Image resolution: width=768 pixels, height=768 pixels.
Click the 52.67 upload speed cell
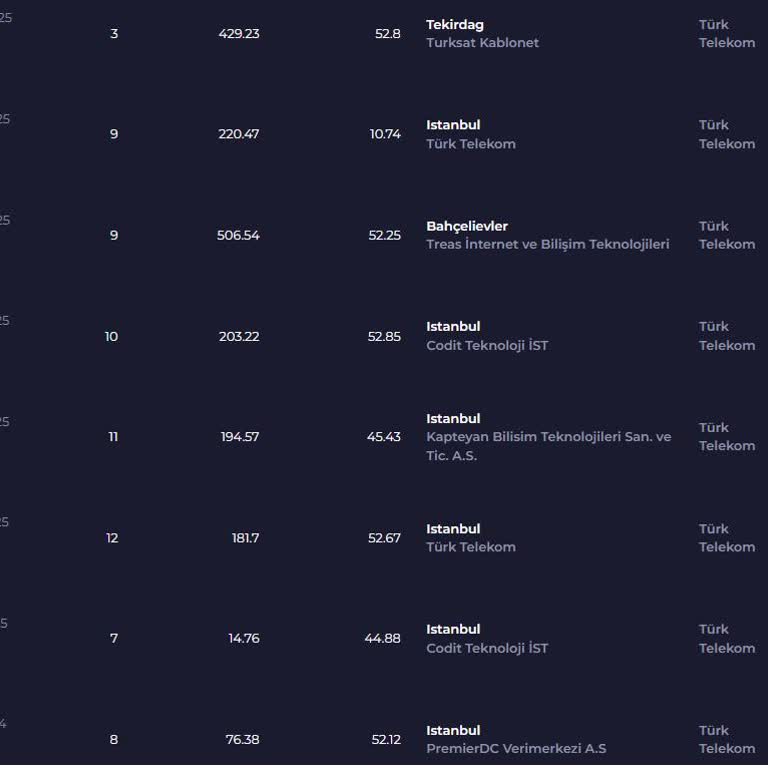tap(384, 538)
